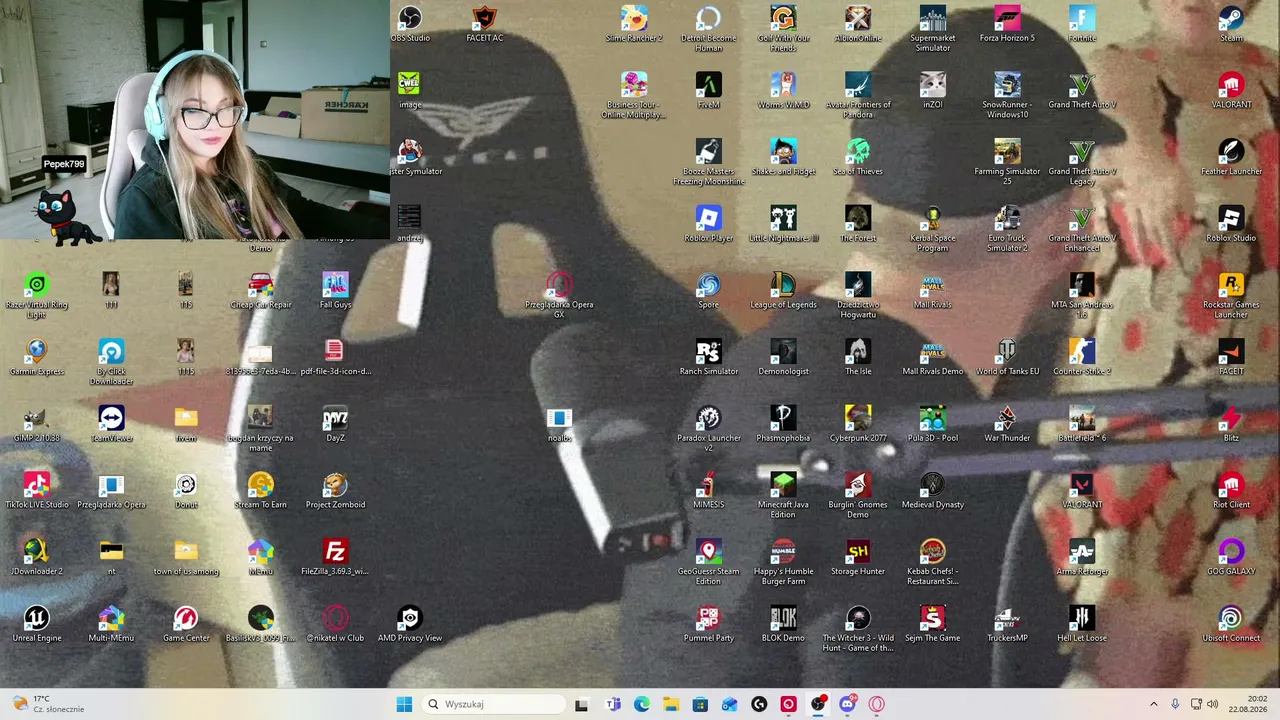Click the microphone icon in system tray
This screenshot has width=1280, height=720.
click(x=1175, y=704)
